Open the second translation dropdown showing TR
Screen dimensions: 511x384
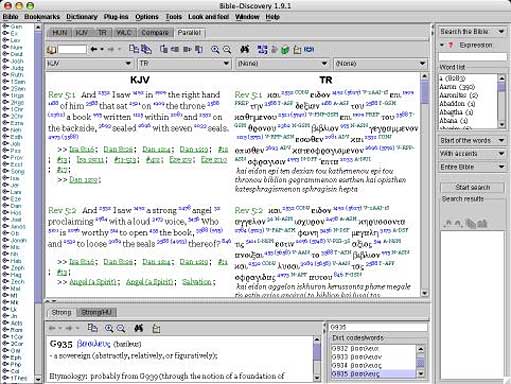tap(184, 63)
